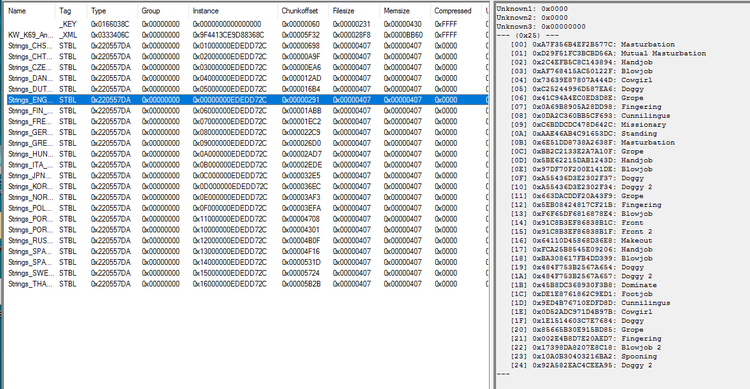This screenshot has height=389, width=750.
Task: Click preview entry [1B] Dominate
Action: pos(584,285)
